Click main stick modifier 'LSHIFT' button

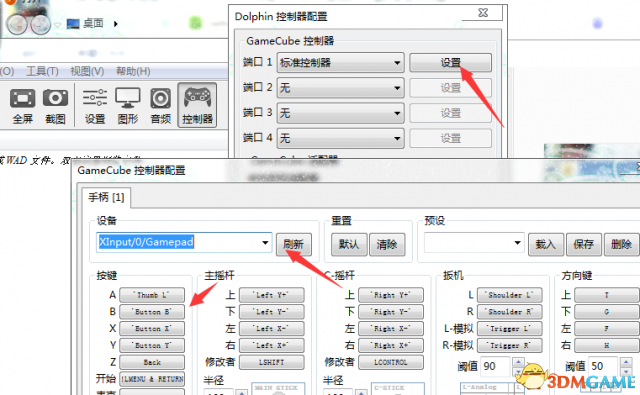[x=271, y=362]
